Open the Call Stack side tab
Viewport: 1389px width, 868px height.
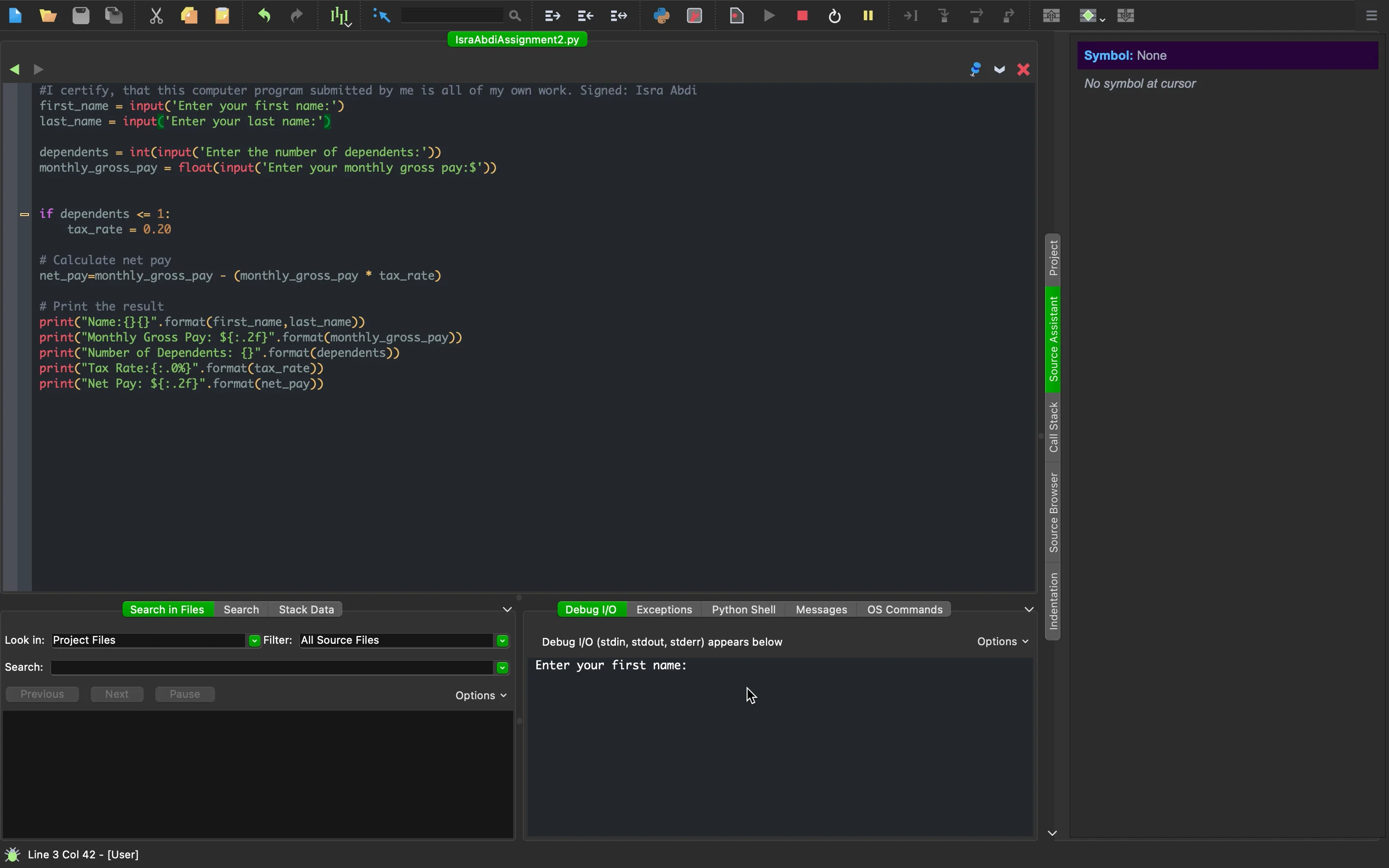click(1053, 427)
